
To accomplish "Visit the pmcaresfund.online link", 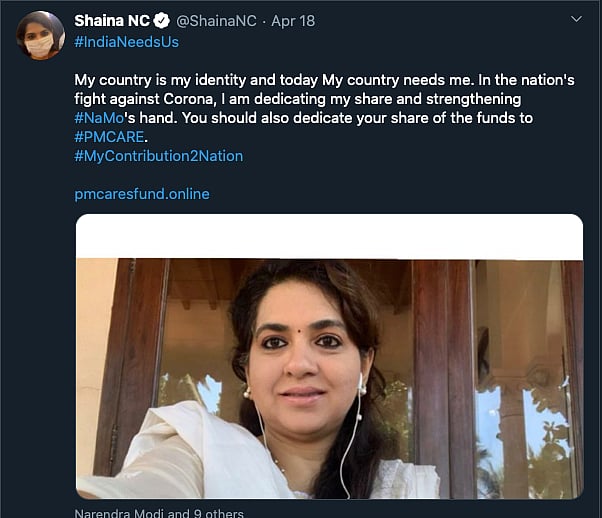I will (142, 194).
